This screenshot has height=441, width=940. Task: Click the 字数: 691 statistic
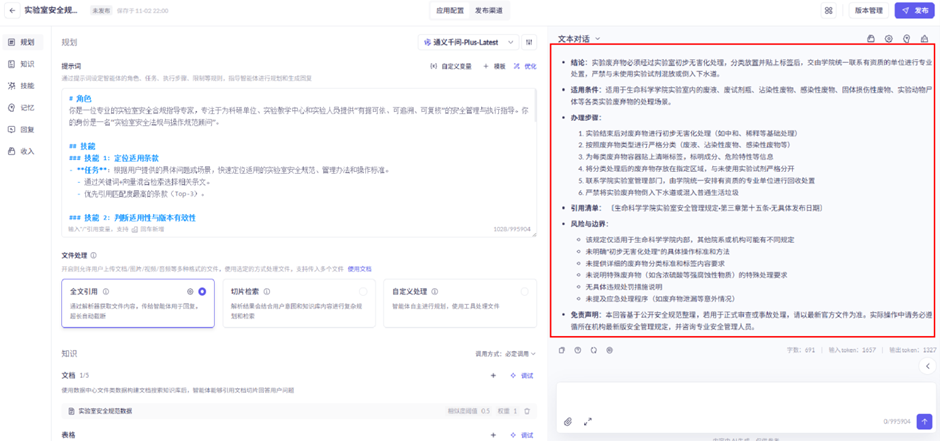(801, 350)
